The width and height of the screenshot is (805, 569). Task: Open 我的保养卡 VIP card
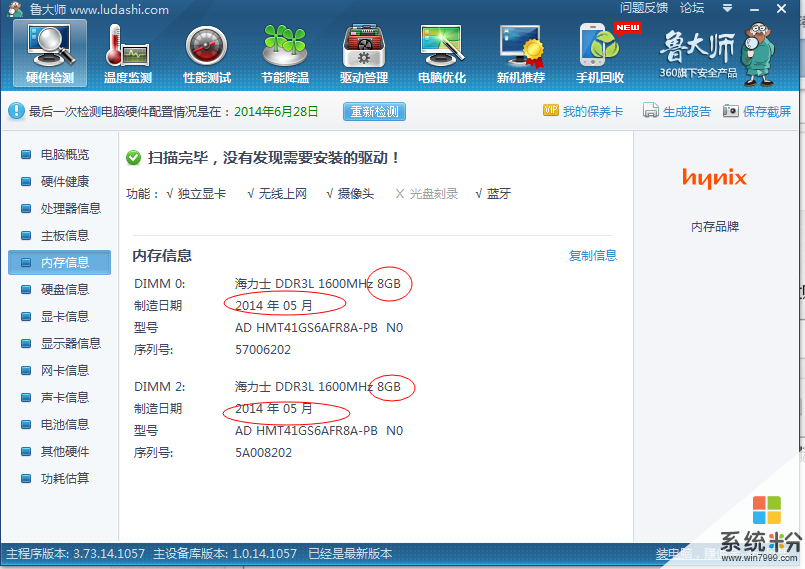[x=583, y=111]
